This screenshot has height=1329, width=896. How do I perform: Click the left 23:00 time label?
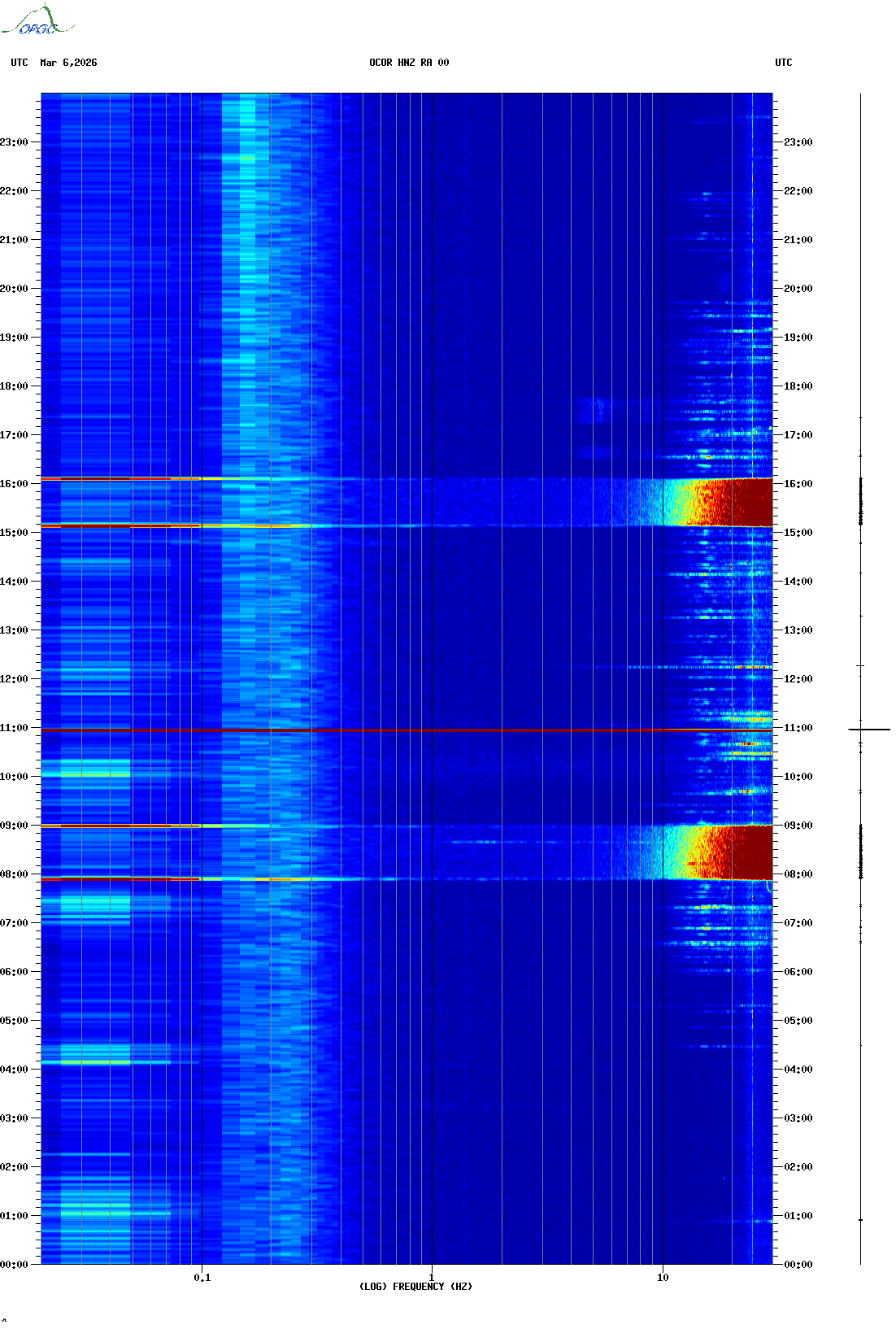tap(14, 142)
